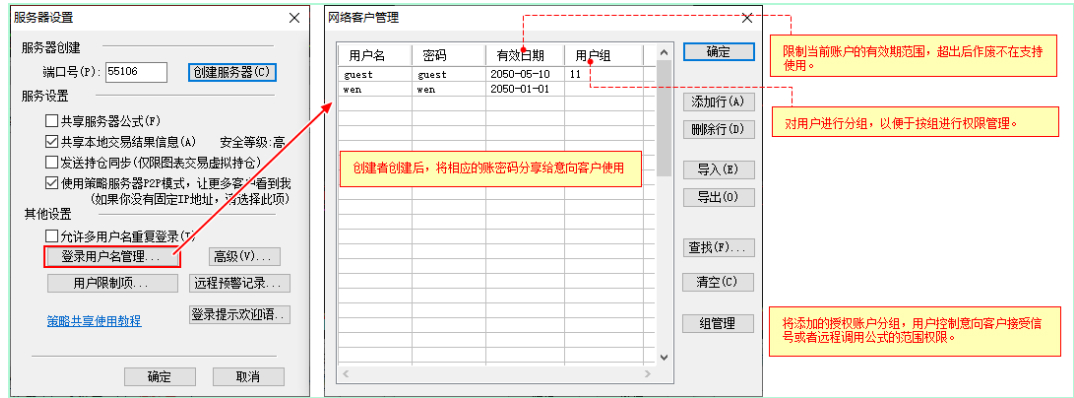Focus the 端口号 input field
The image size is (1074, 398).
(x=136, y=71)
